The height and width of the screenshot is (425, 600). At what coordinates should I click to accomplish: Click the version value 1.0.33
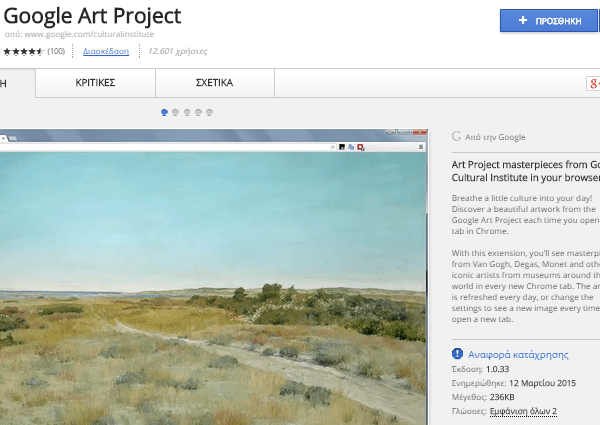pos(497,369)
